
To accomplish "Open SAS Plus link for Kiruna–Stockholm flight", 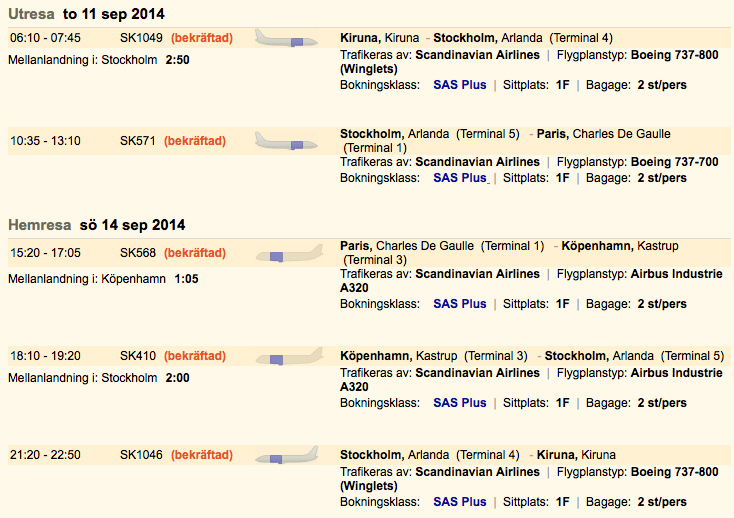I will 459,85.
